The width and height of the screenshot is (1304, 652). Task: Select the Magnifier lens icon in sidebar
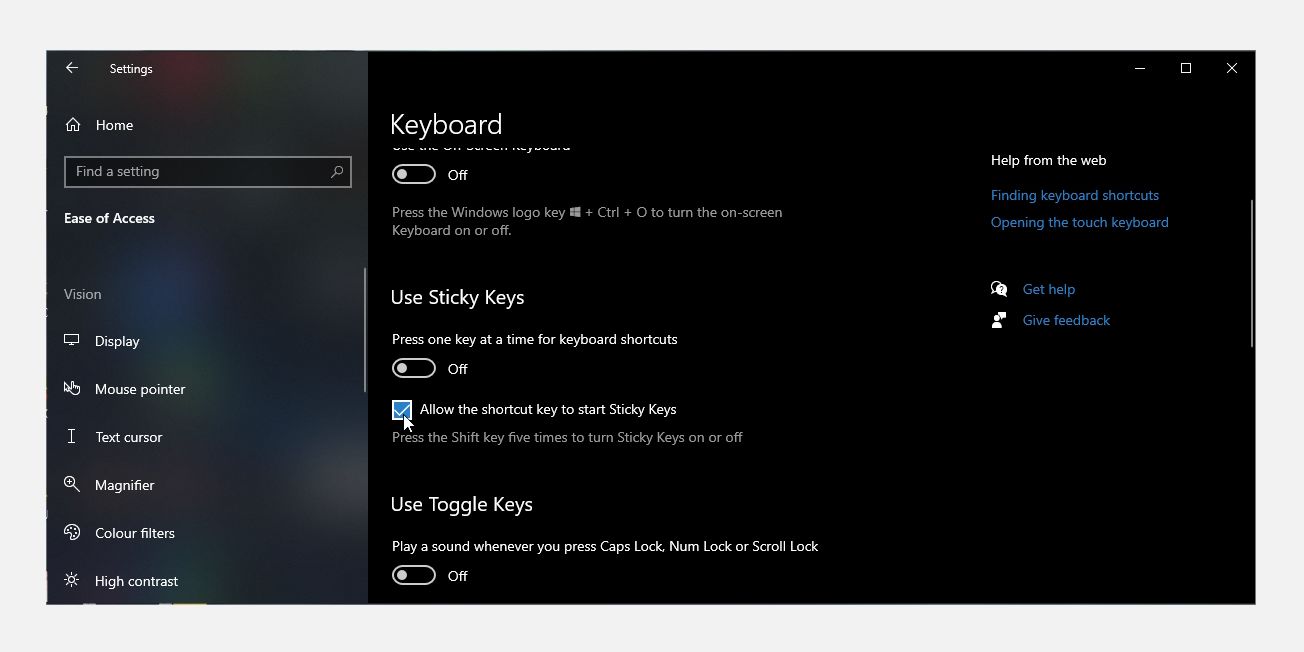(x=72, y=484)
